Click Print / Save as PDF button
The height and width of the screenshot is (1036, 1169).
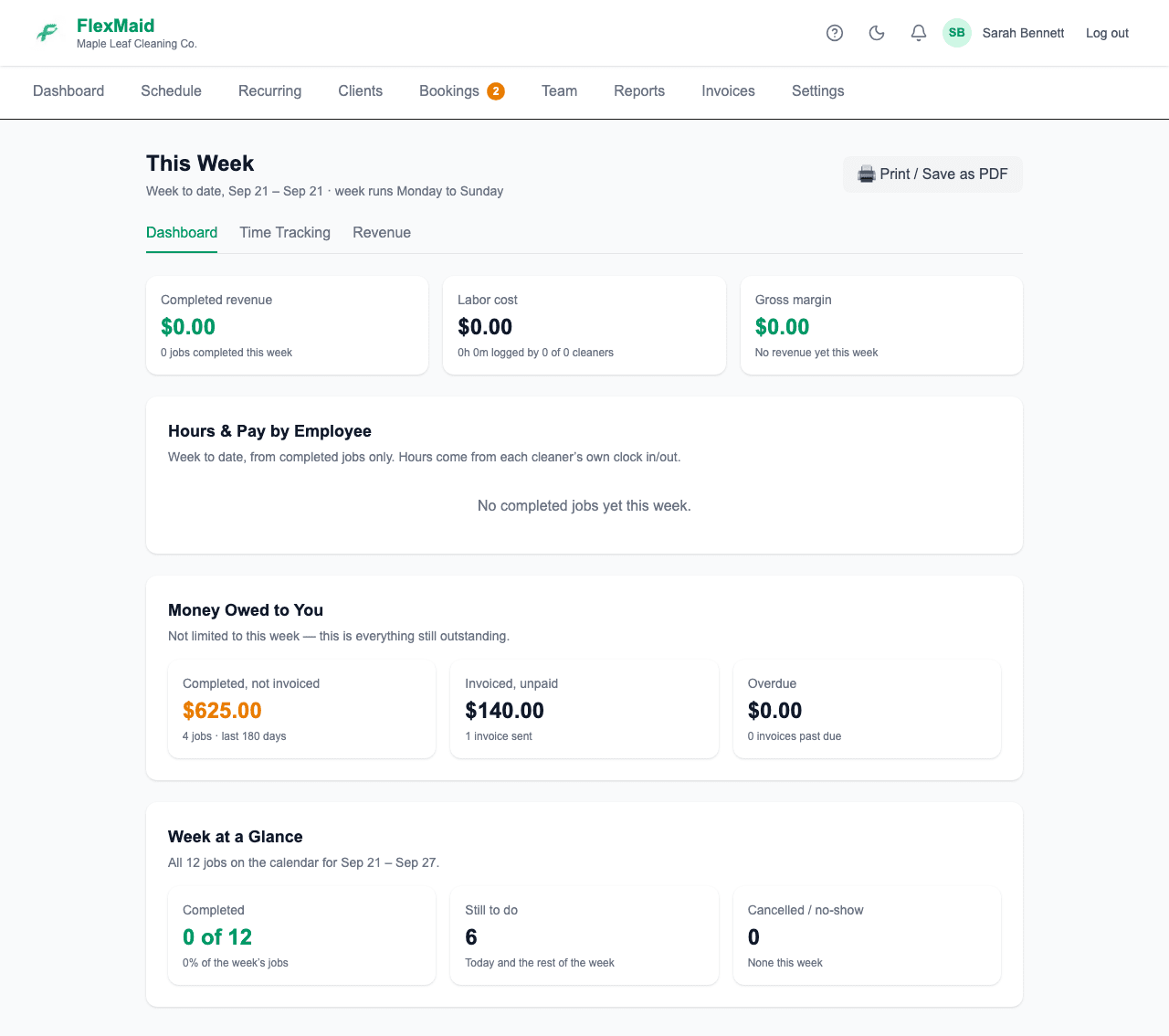pos(932,174)
